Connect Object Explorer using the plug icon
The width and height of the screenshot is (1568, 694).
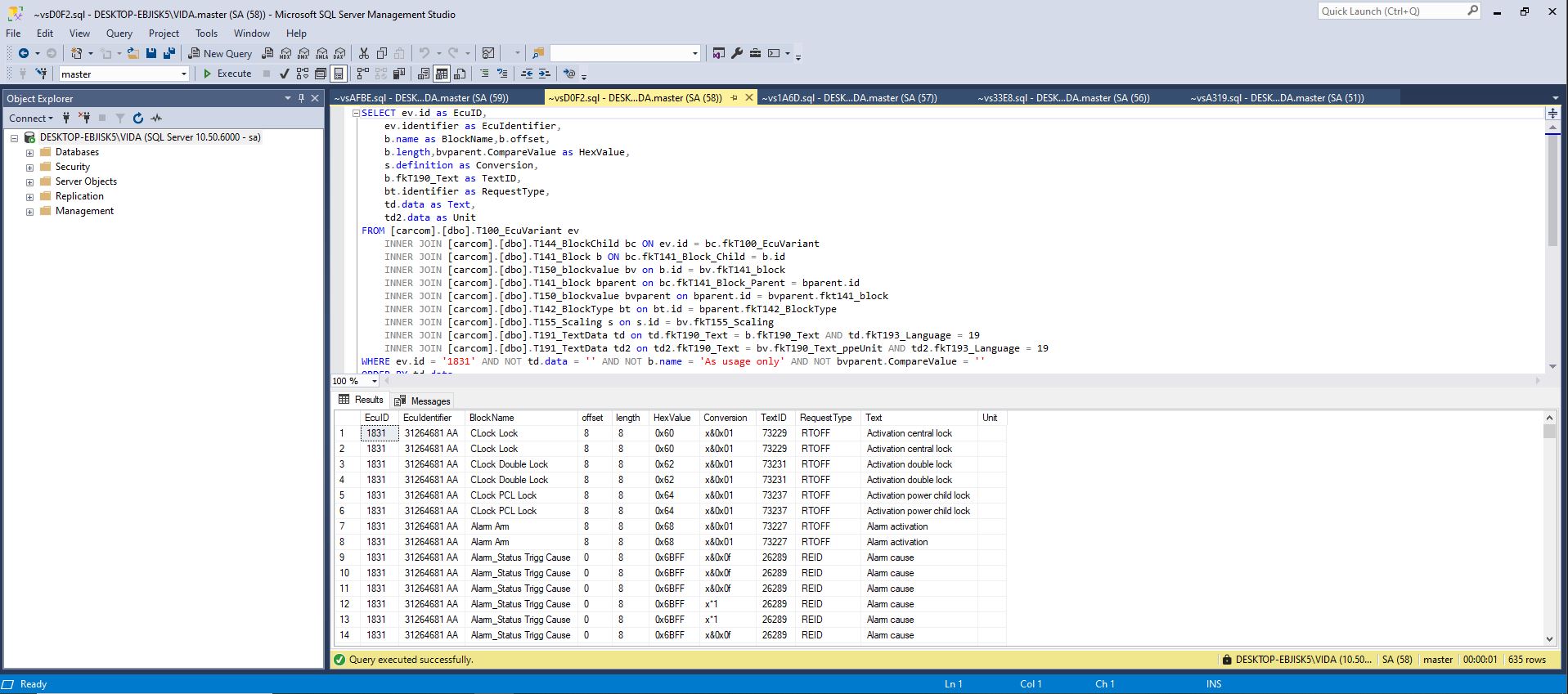(66, 118)
